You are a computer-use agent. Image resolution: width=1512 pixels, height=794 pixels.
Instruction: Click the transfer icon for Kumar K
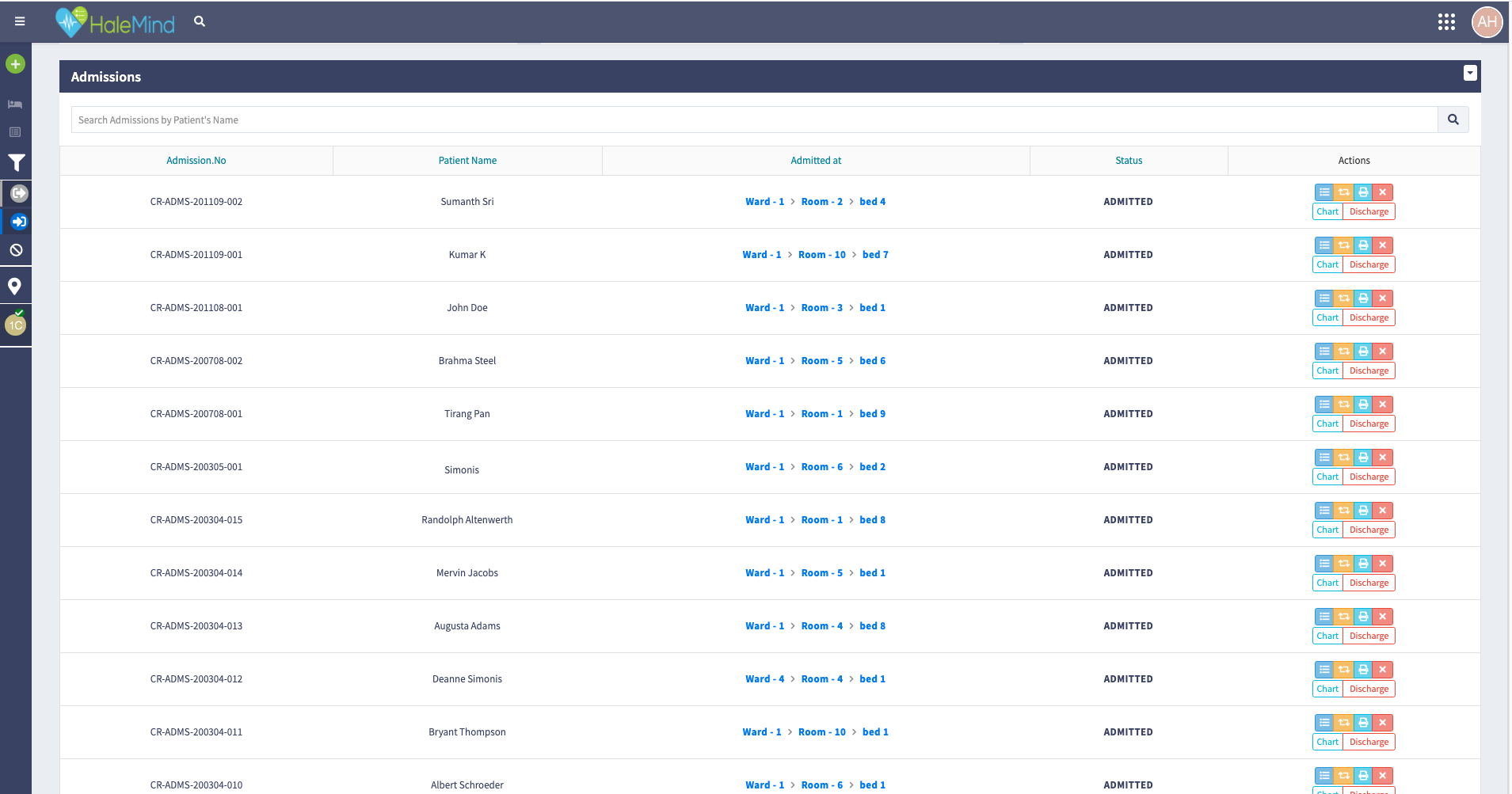[x=1344, y=245]
